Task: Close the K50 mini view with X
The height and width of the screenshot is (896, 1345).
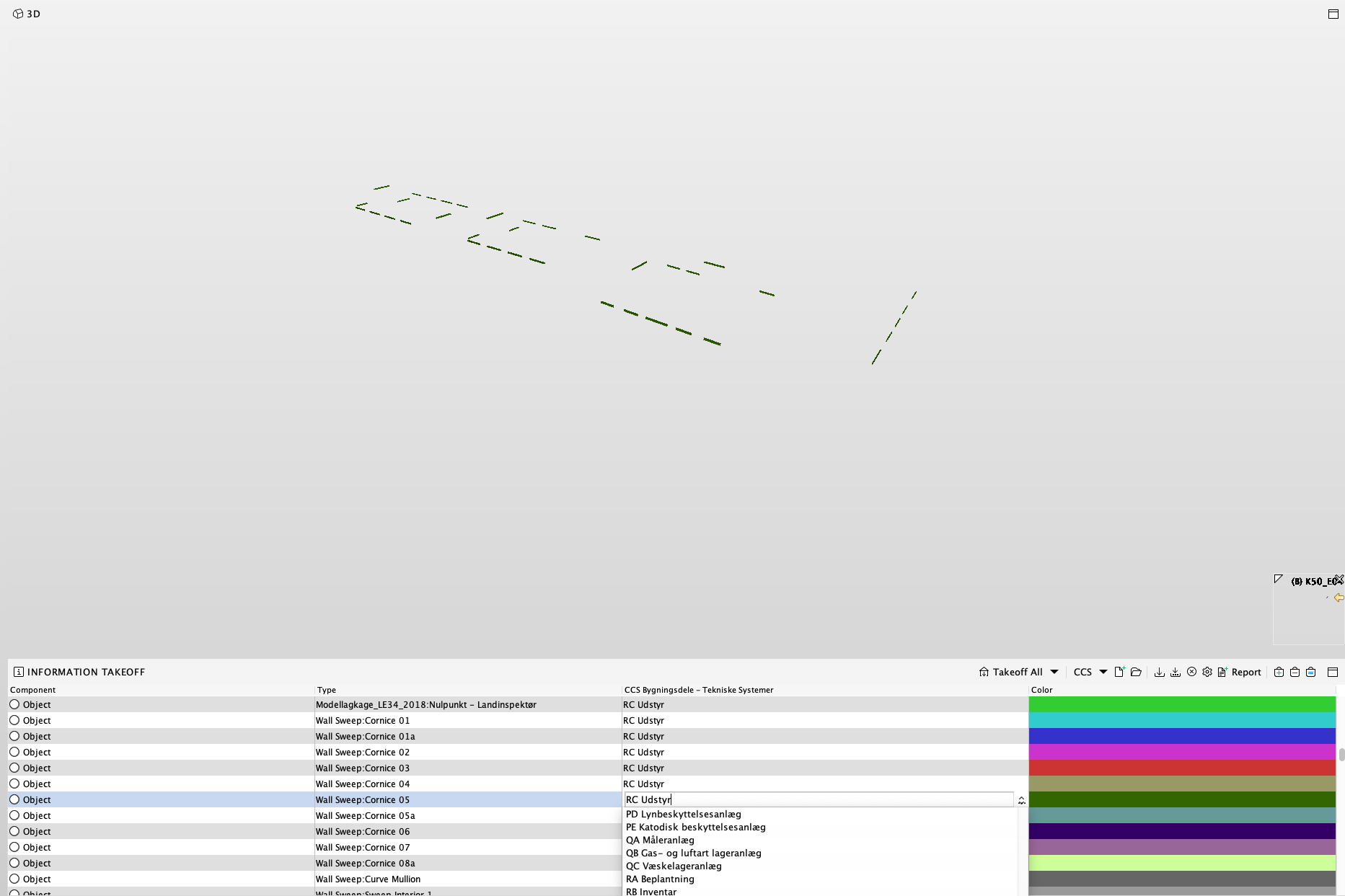Action: point(1339,580)
